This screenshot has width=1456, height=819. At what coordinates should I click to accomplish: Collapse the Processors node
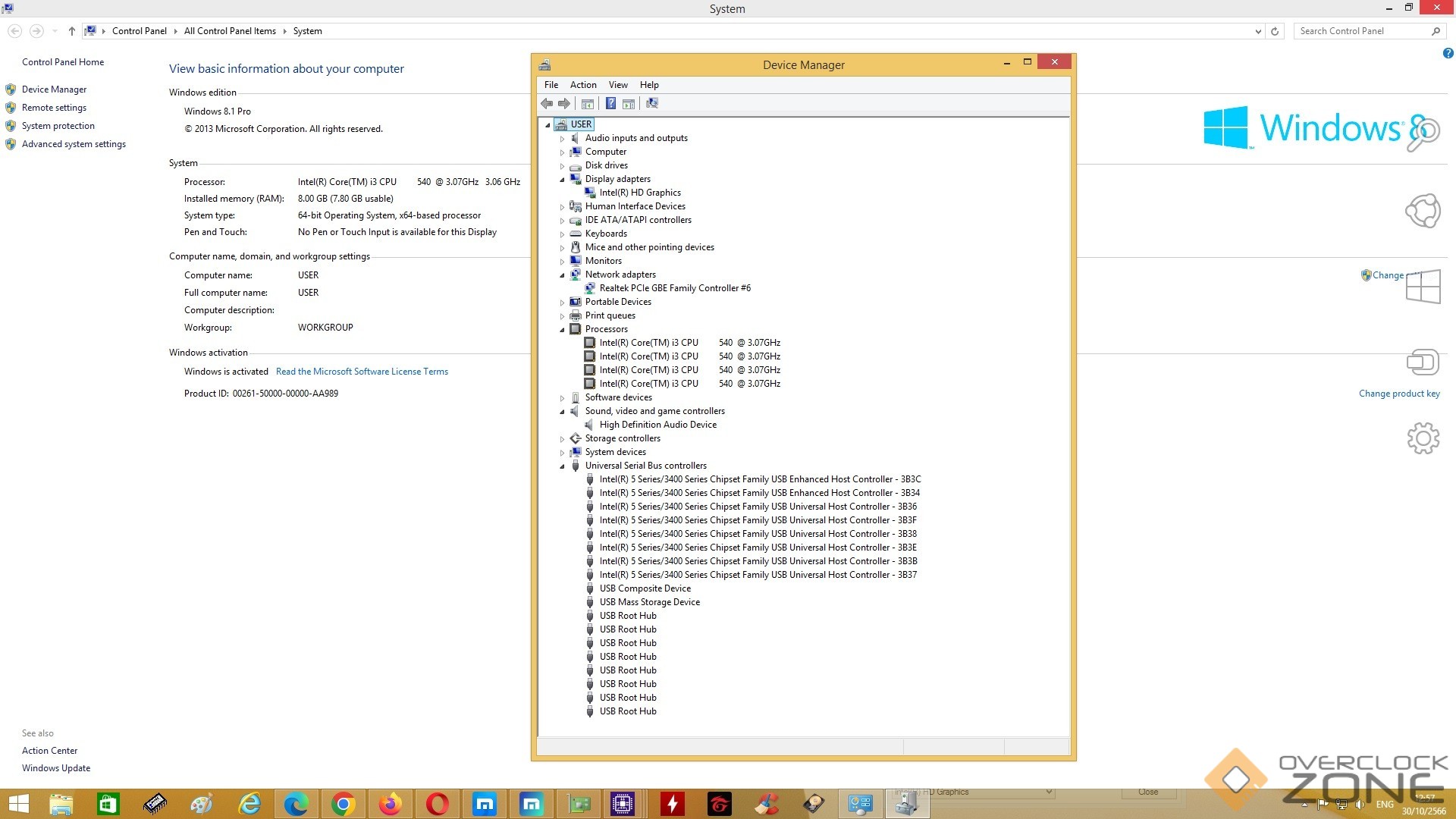(562, 330)
